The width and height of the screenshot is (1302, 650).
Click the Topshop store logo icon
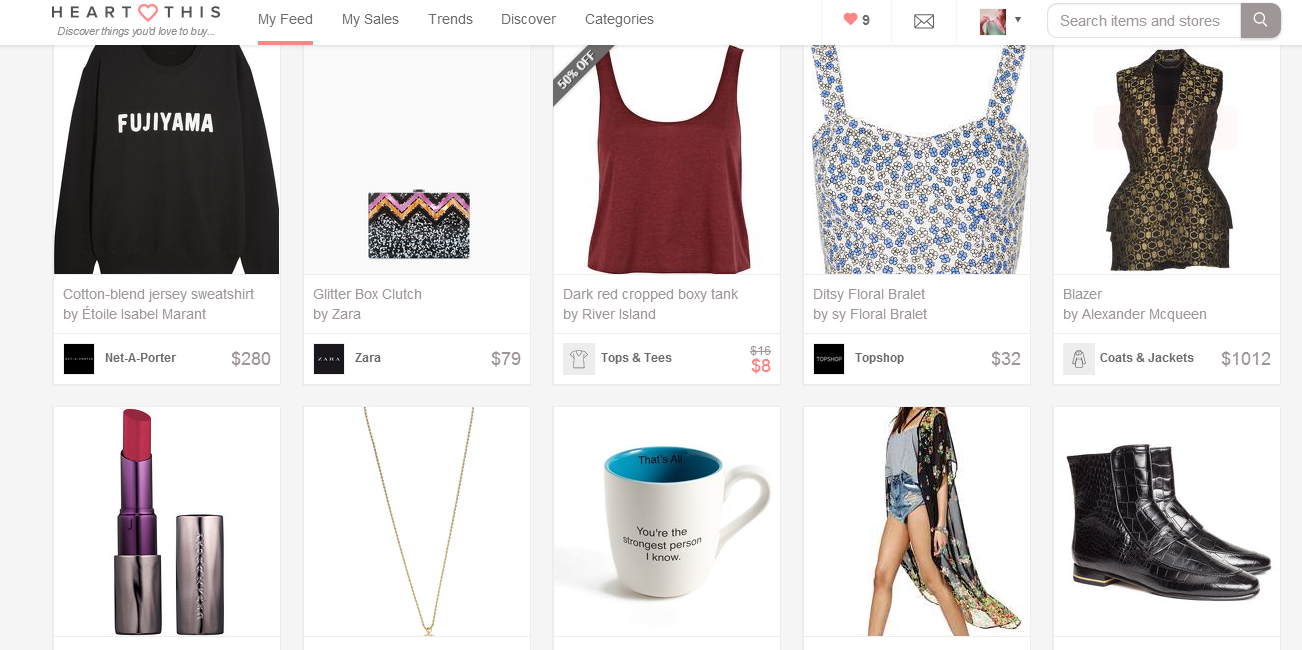click(x=829, y=359)
